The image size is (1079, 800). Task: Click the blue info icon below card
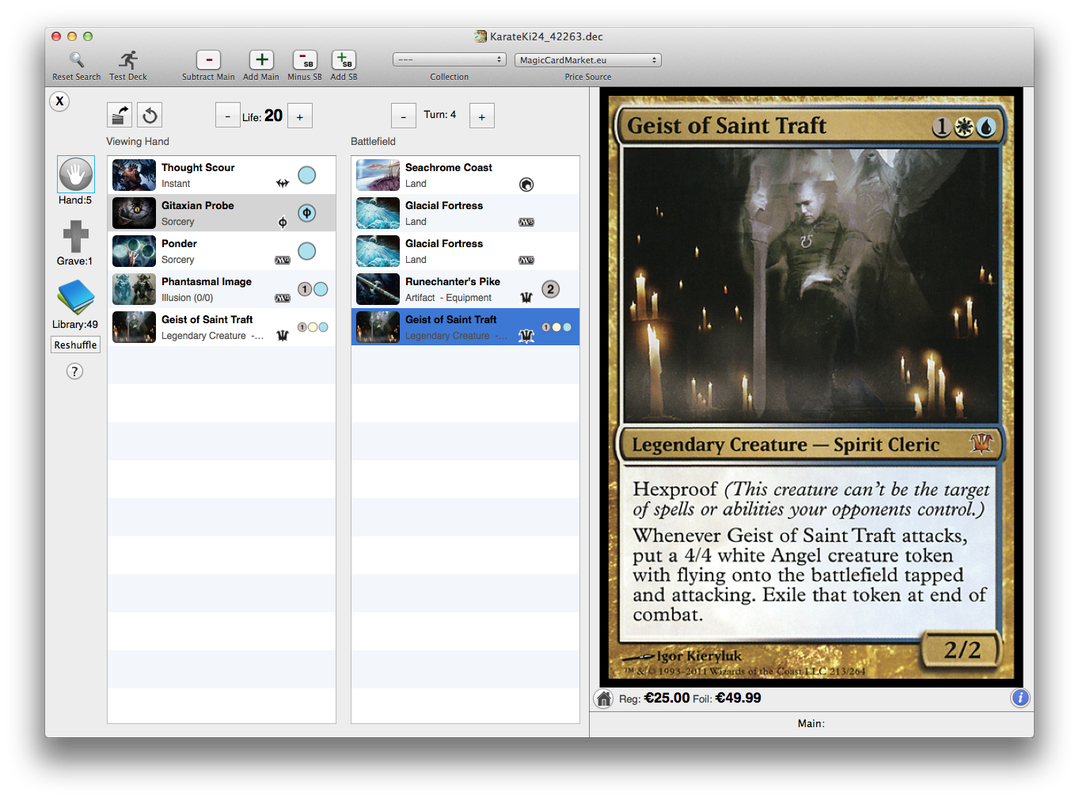(1020, 698)
